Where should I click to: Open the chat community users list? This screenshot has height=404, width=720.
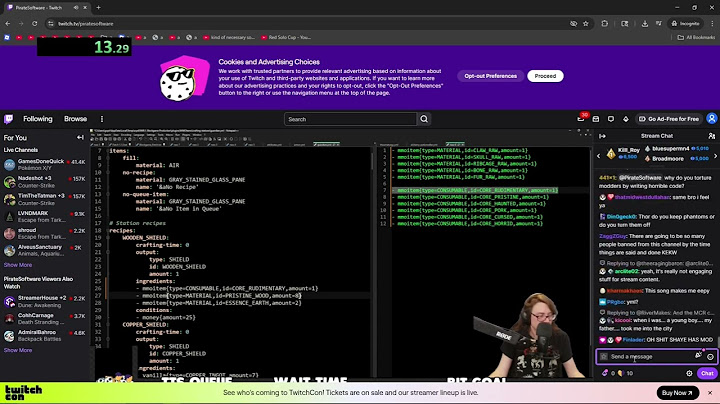[711, 136]
